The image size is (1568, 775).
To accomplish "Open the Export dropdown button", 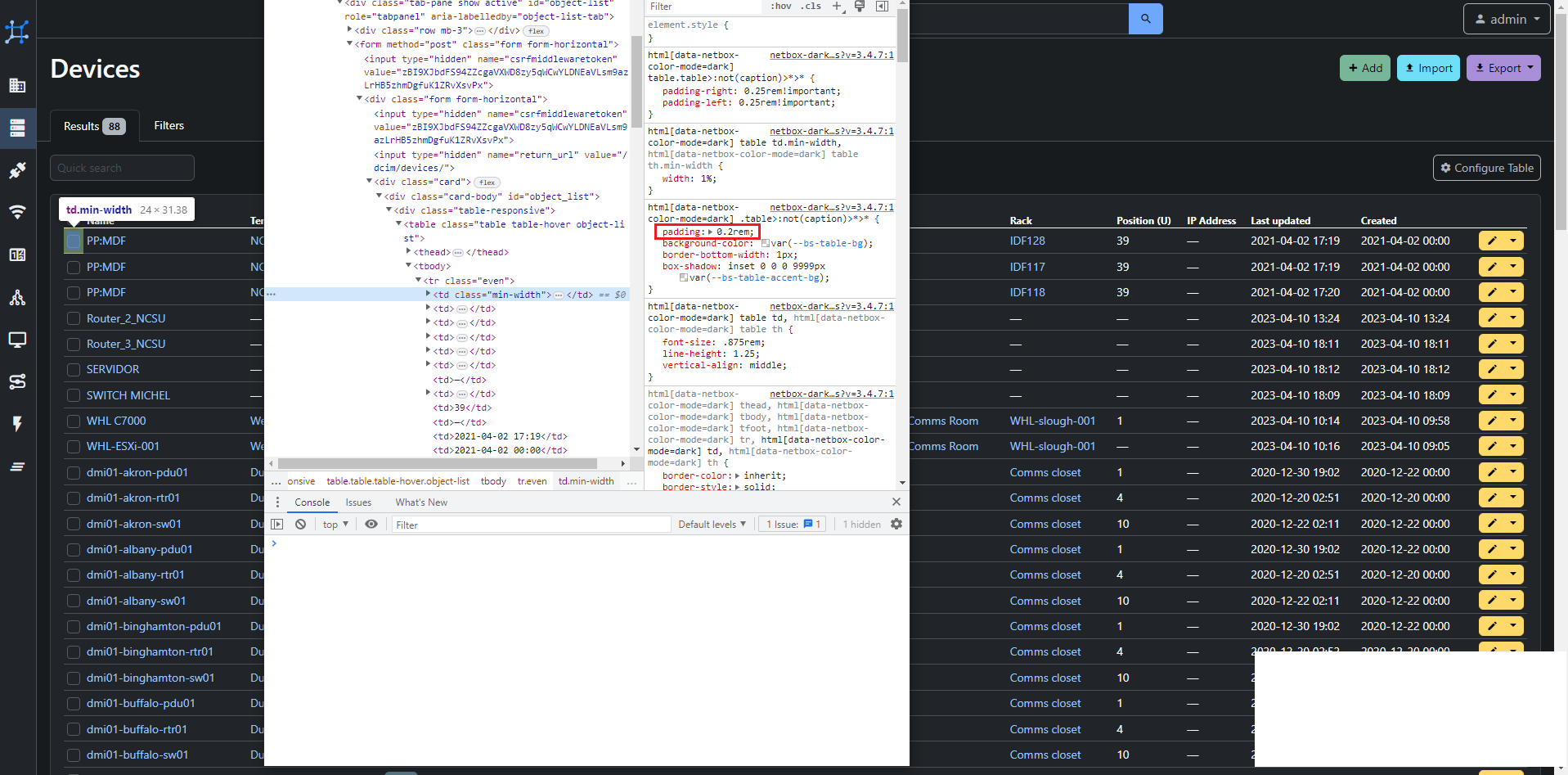I will (x=1503, y=68).
